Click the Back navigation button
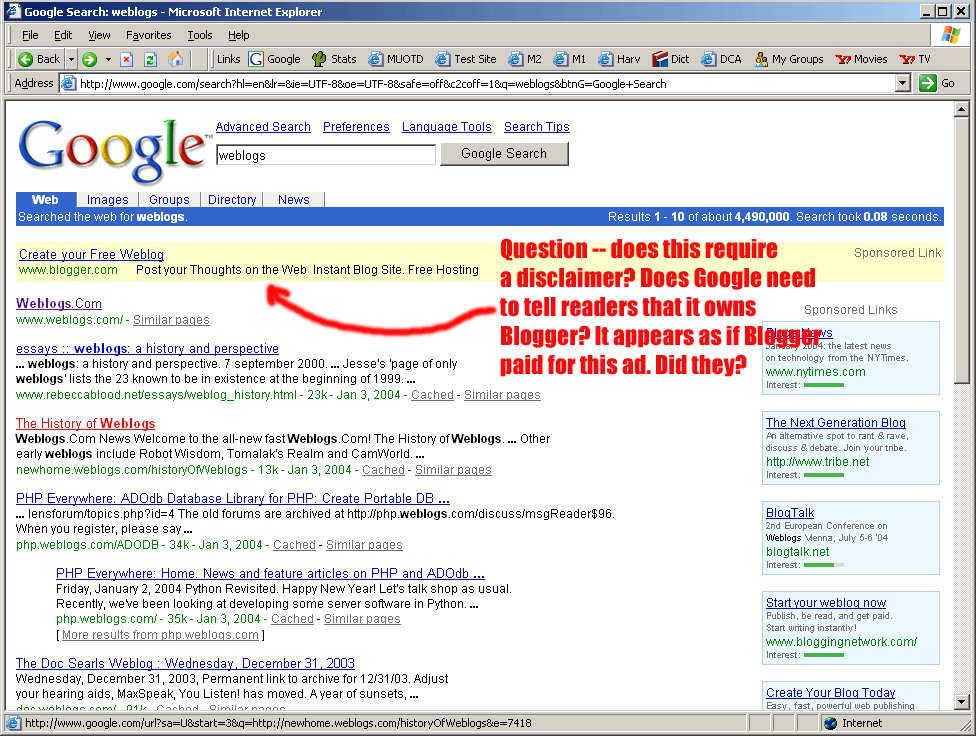976x736 pixels. tap(39, 59)
